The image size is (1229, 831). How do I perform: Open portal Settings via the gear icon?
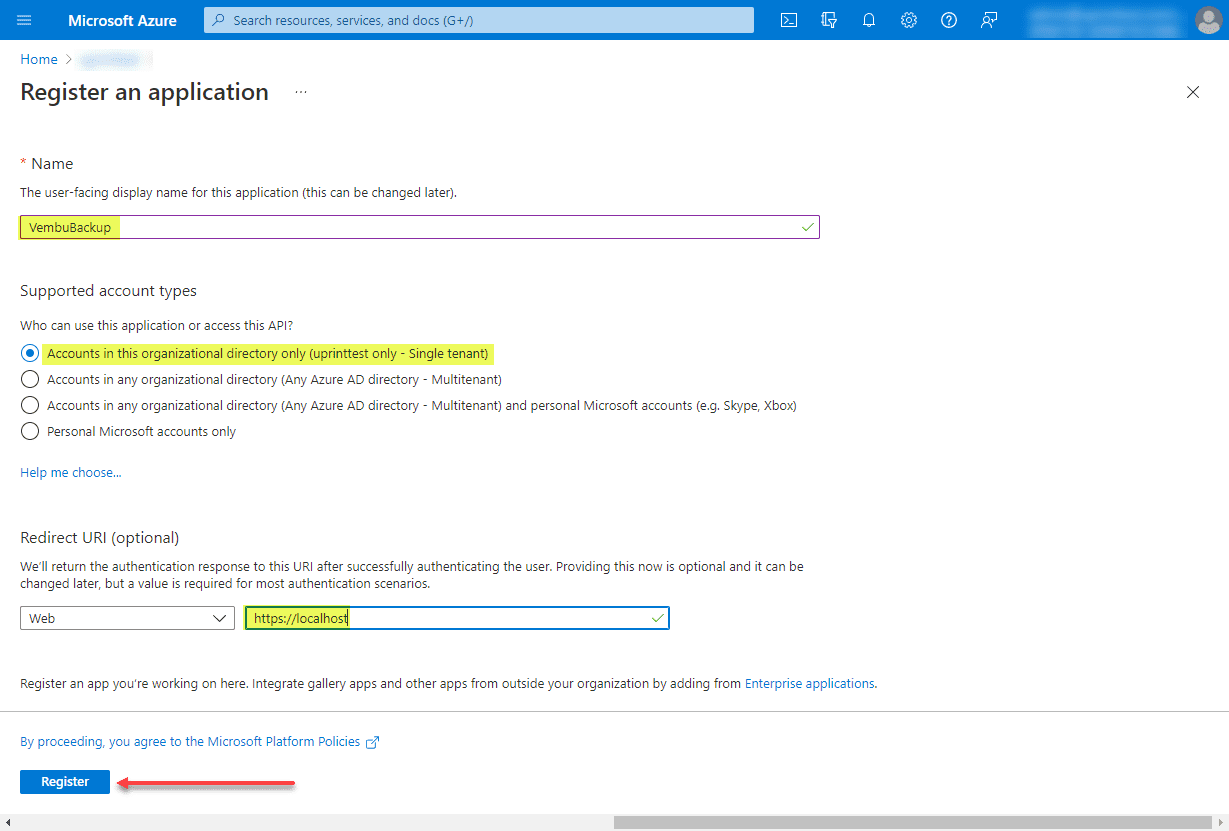click(908, 20)
